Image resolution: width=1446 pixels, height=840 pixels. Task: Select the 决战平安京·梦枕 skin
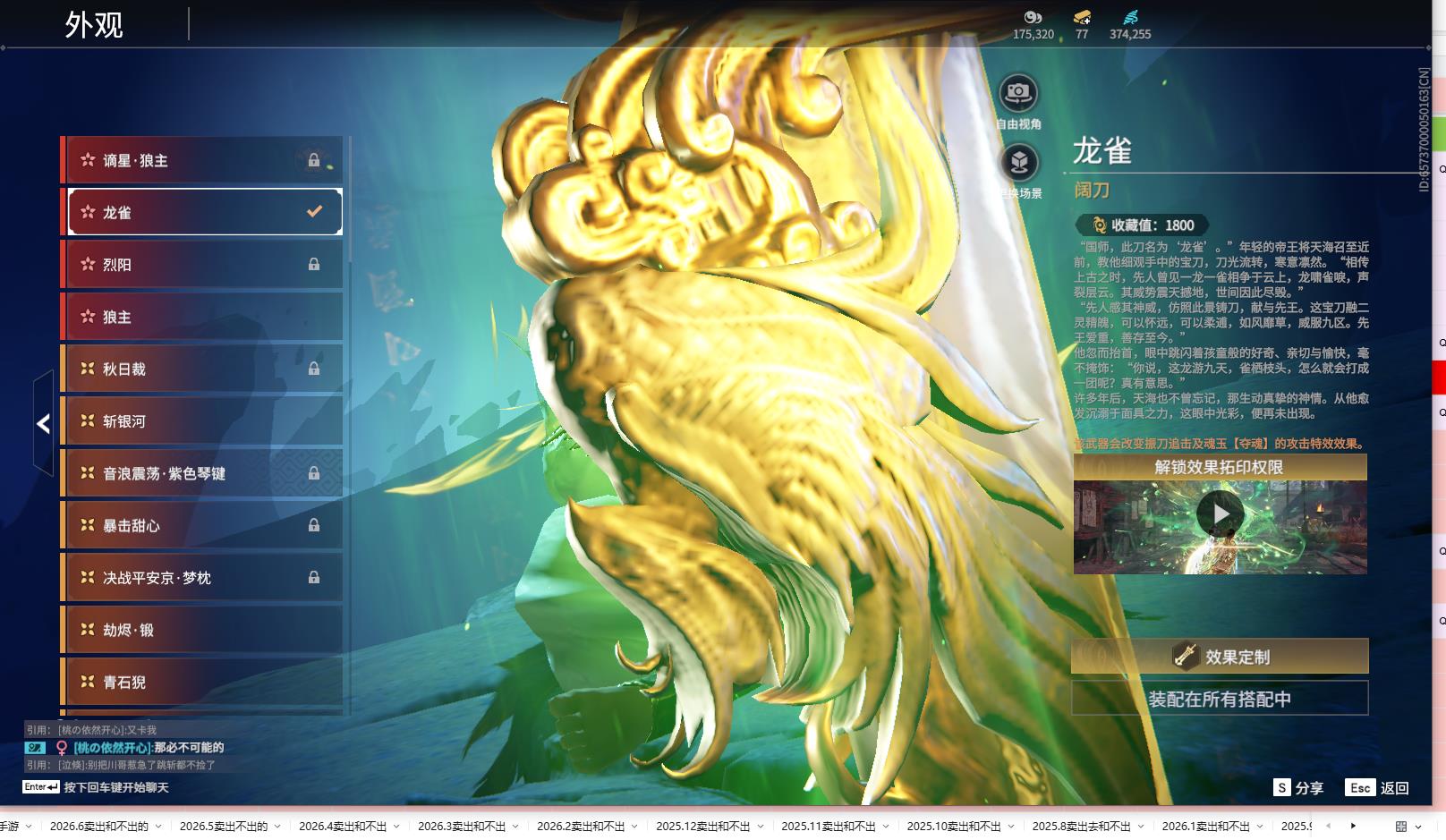[x=201, y=578]
